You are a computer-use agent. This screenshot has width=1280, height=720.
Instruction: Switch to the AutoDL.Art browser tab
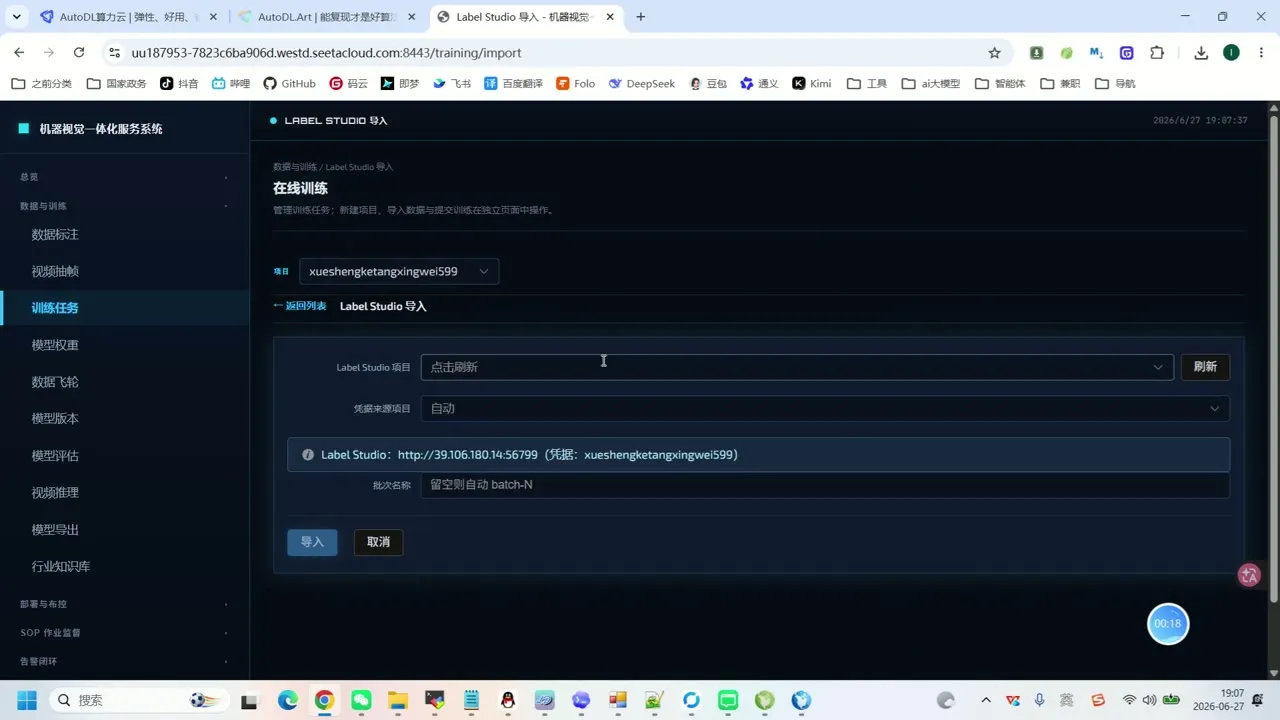(327, 17)
